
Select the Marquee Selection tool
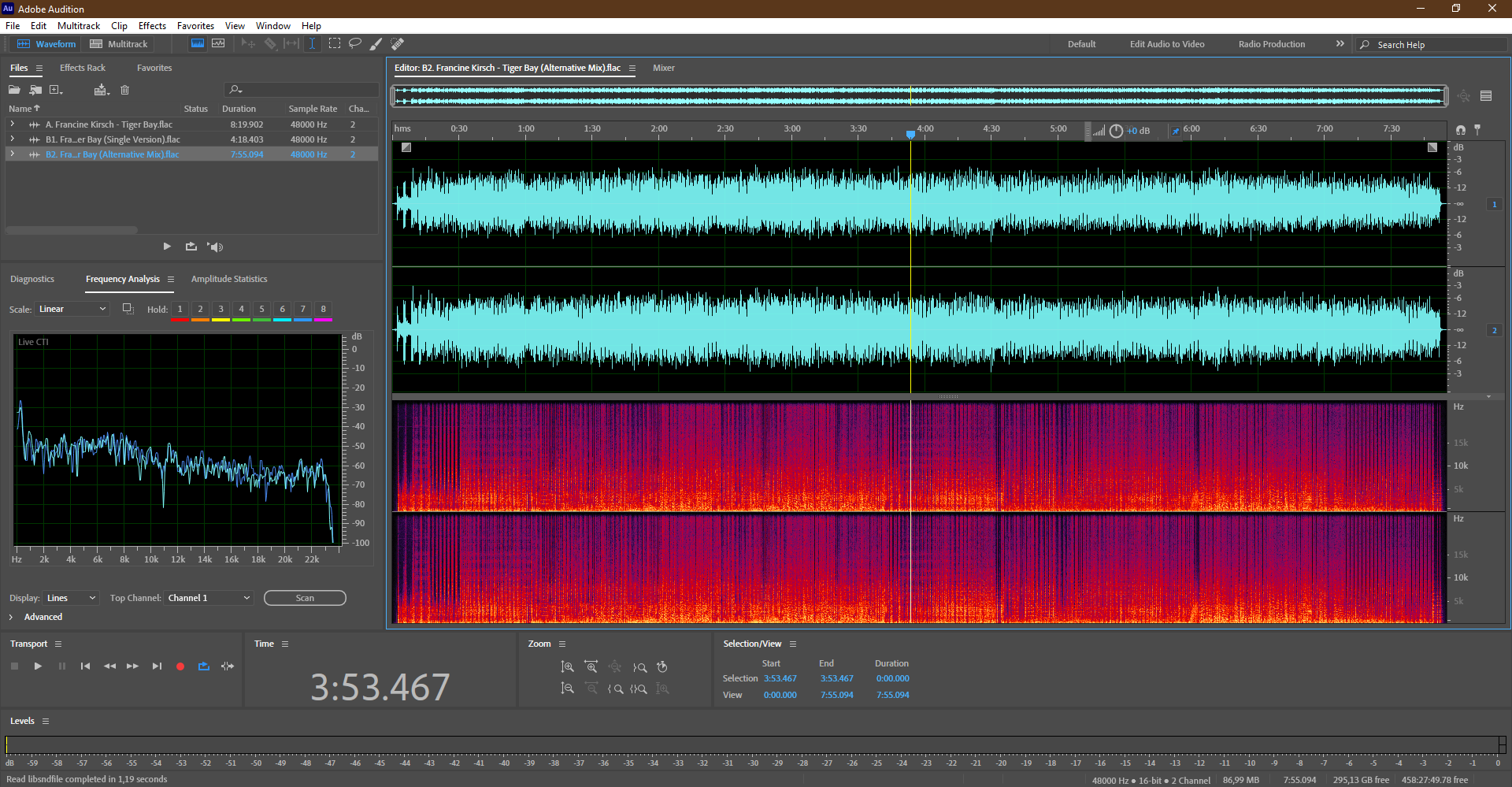coord(335,44)
